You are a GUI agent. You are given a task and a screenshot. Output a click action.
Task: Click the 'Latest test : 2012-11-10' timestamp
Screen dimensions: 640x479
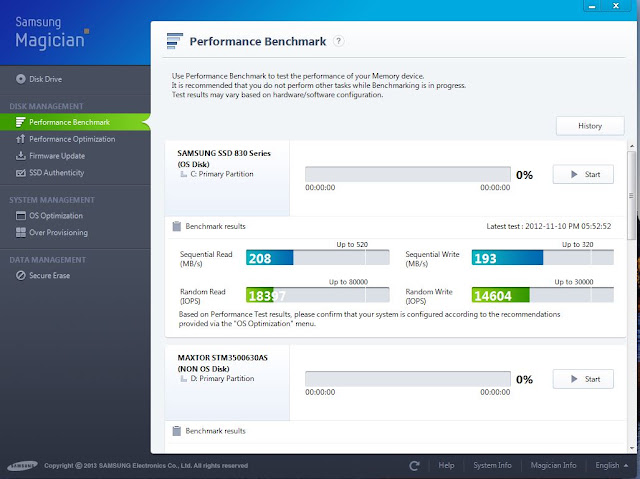pyautogui.click(x=549, y=226)
